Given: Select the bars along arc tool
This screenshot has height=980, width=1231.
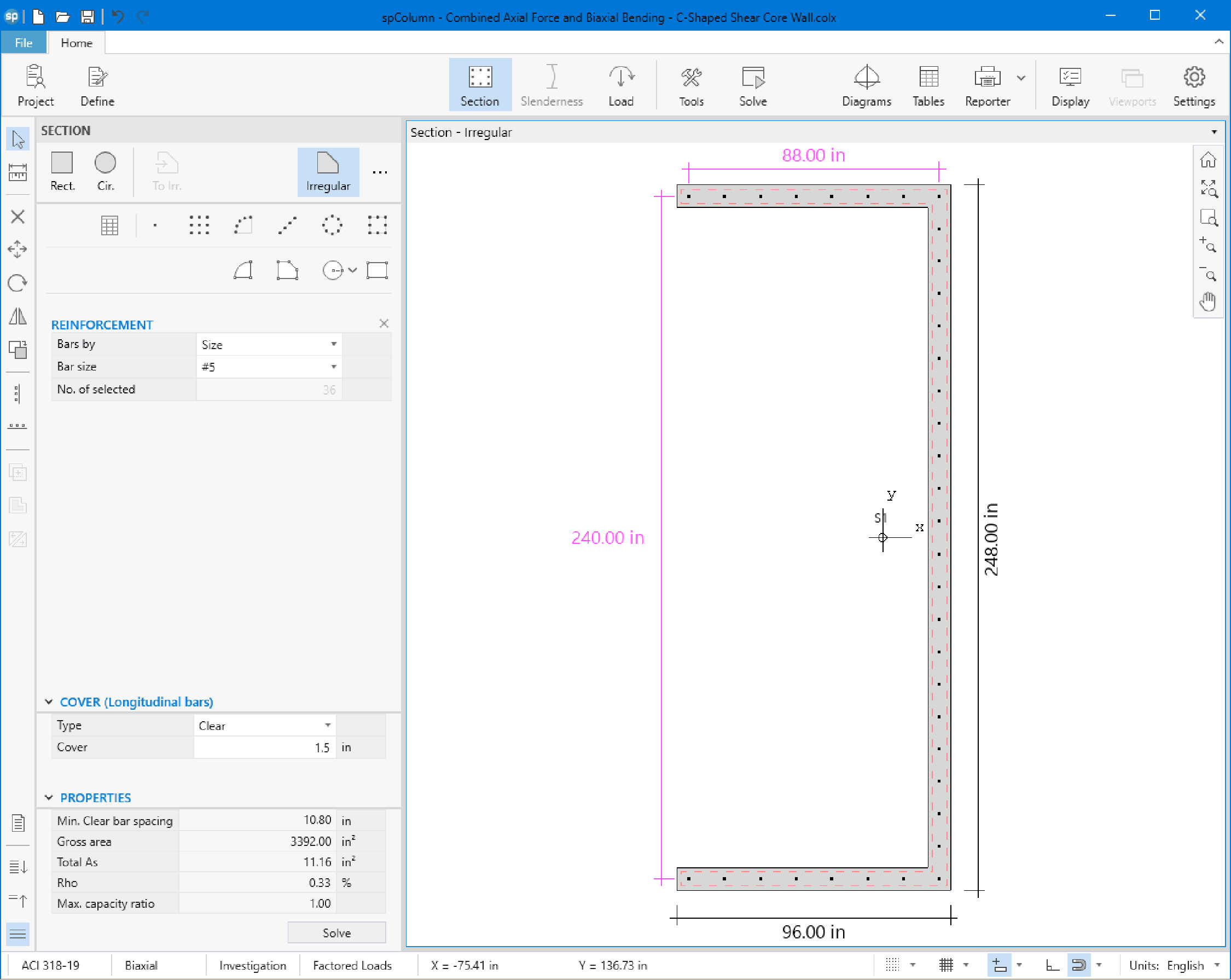Looking at the screenshot, I should coord(243,225).
